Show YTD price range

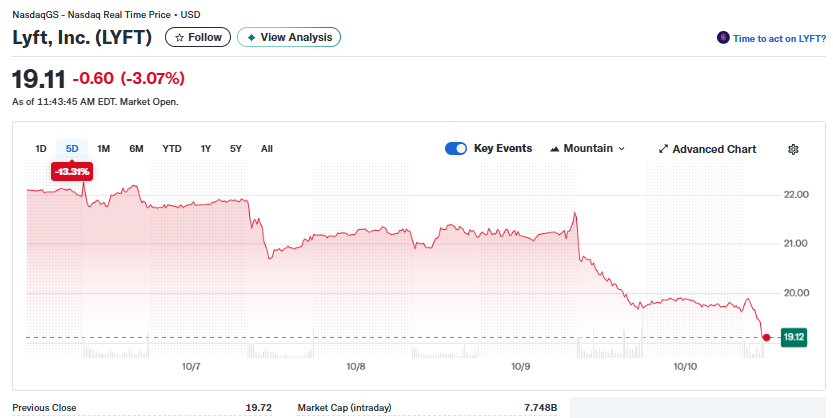(x=172, y=149)
